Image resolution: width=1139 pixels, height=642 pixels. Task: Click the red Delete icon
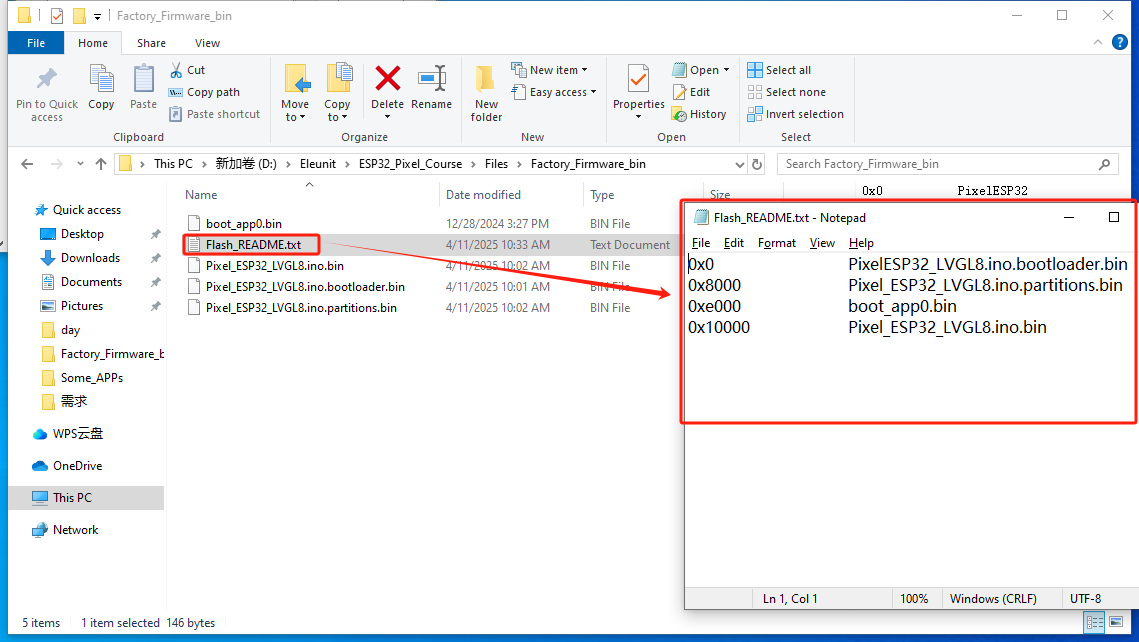point(387,78)
